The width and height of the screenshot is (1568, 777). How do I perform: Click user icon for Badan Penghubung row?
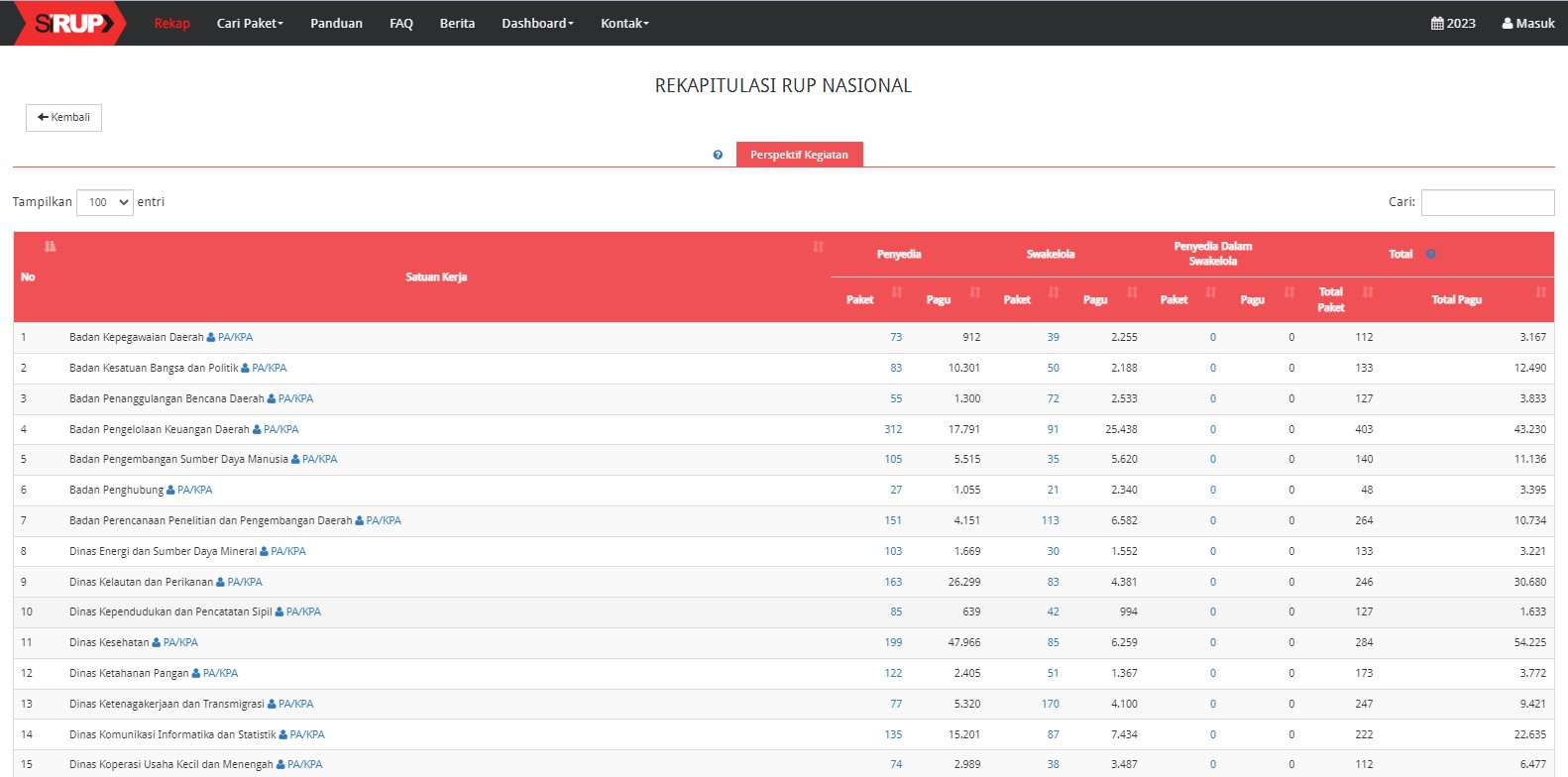pyautogui.click(x=170, y=490)
